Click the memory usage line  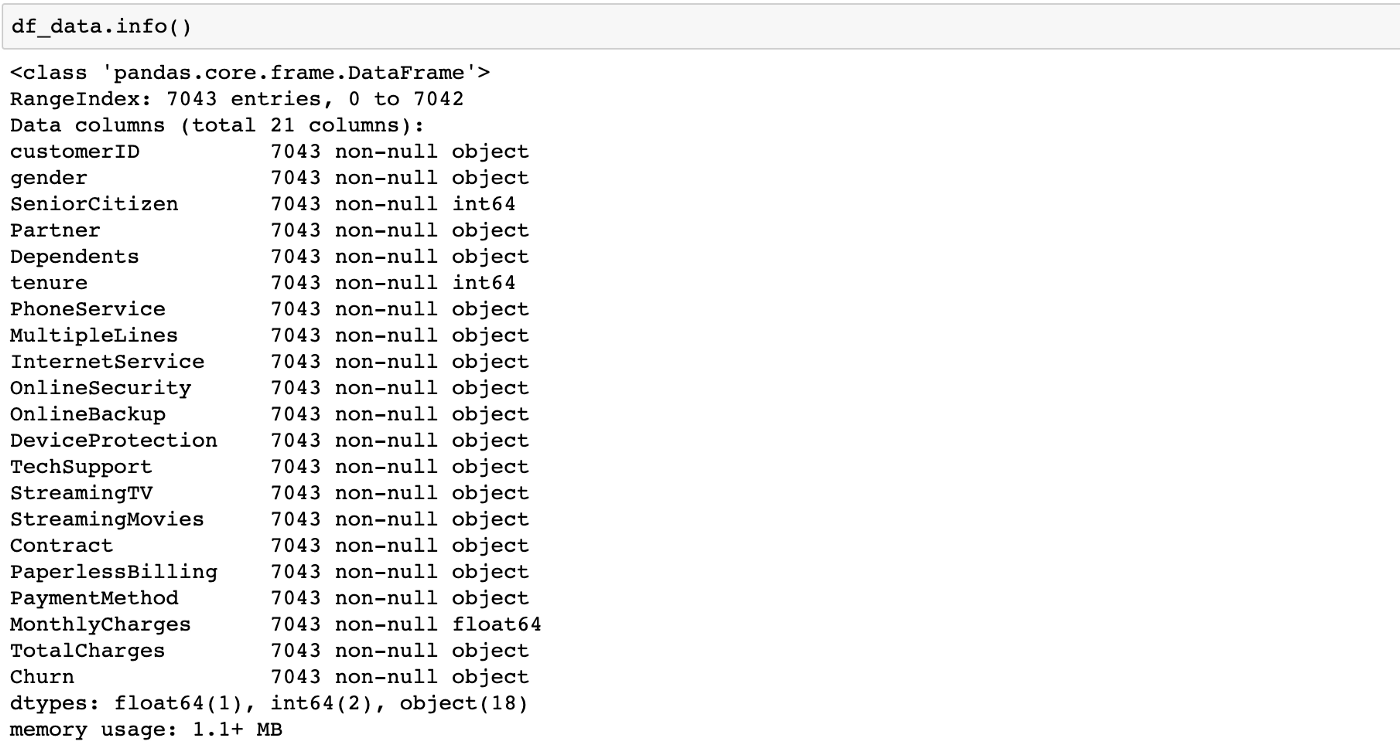click(x=146, y=730)
